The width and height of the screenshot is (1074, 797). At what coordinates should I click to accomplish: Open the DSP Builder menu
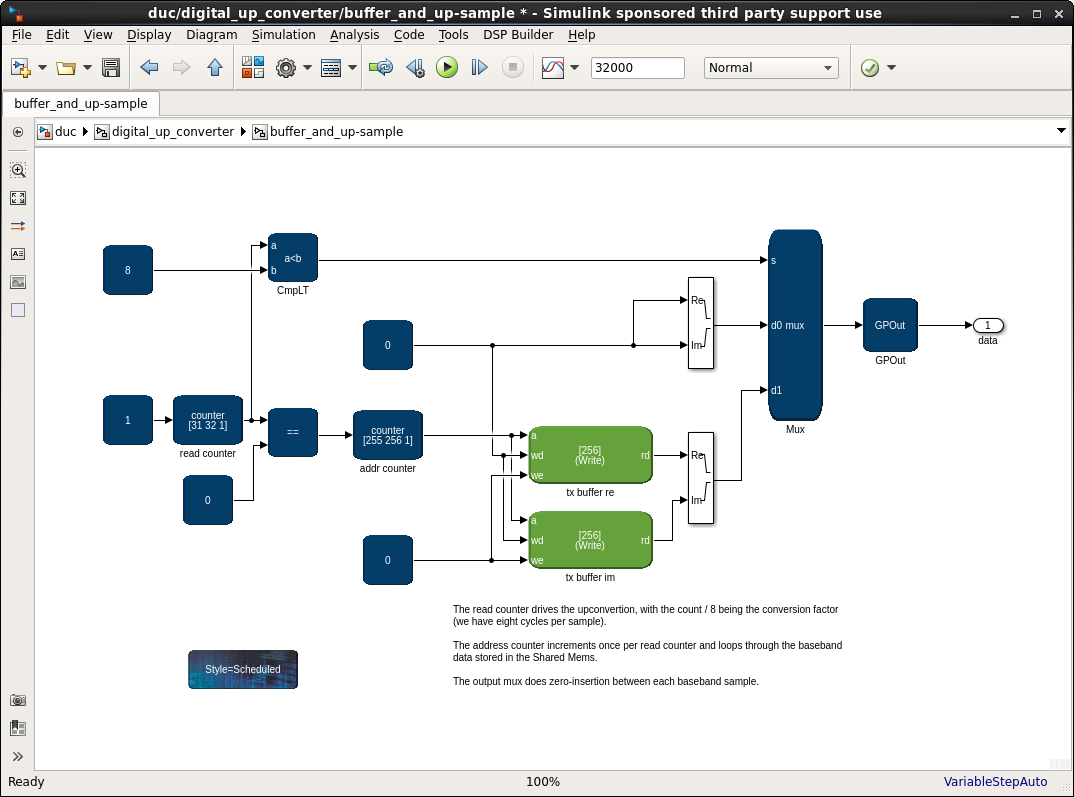pyautogui.click(x=518, y=34)
